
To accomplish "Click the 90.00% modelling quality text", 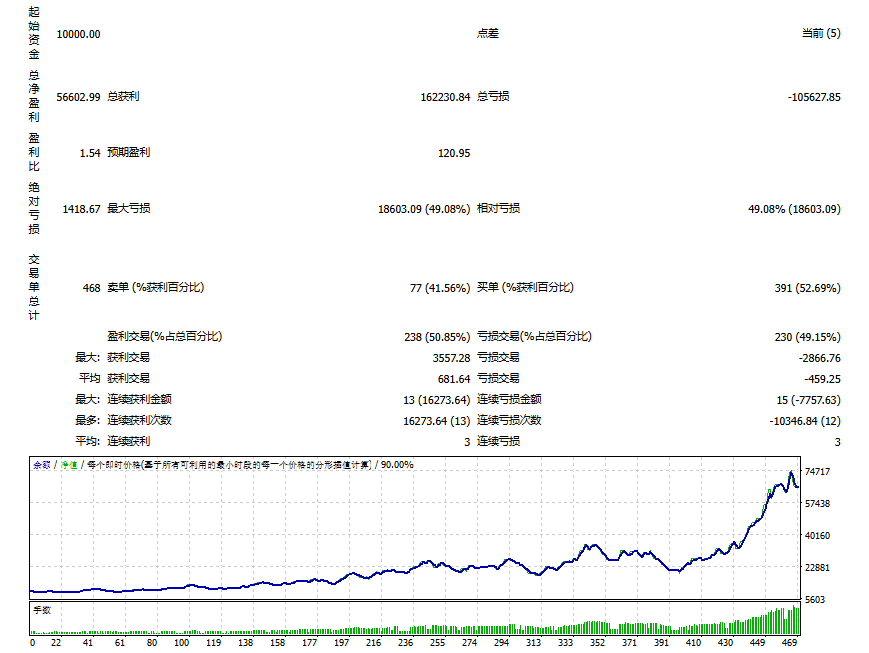I will click(x=397, y=465).
